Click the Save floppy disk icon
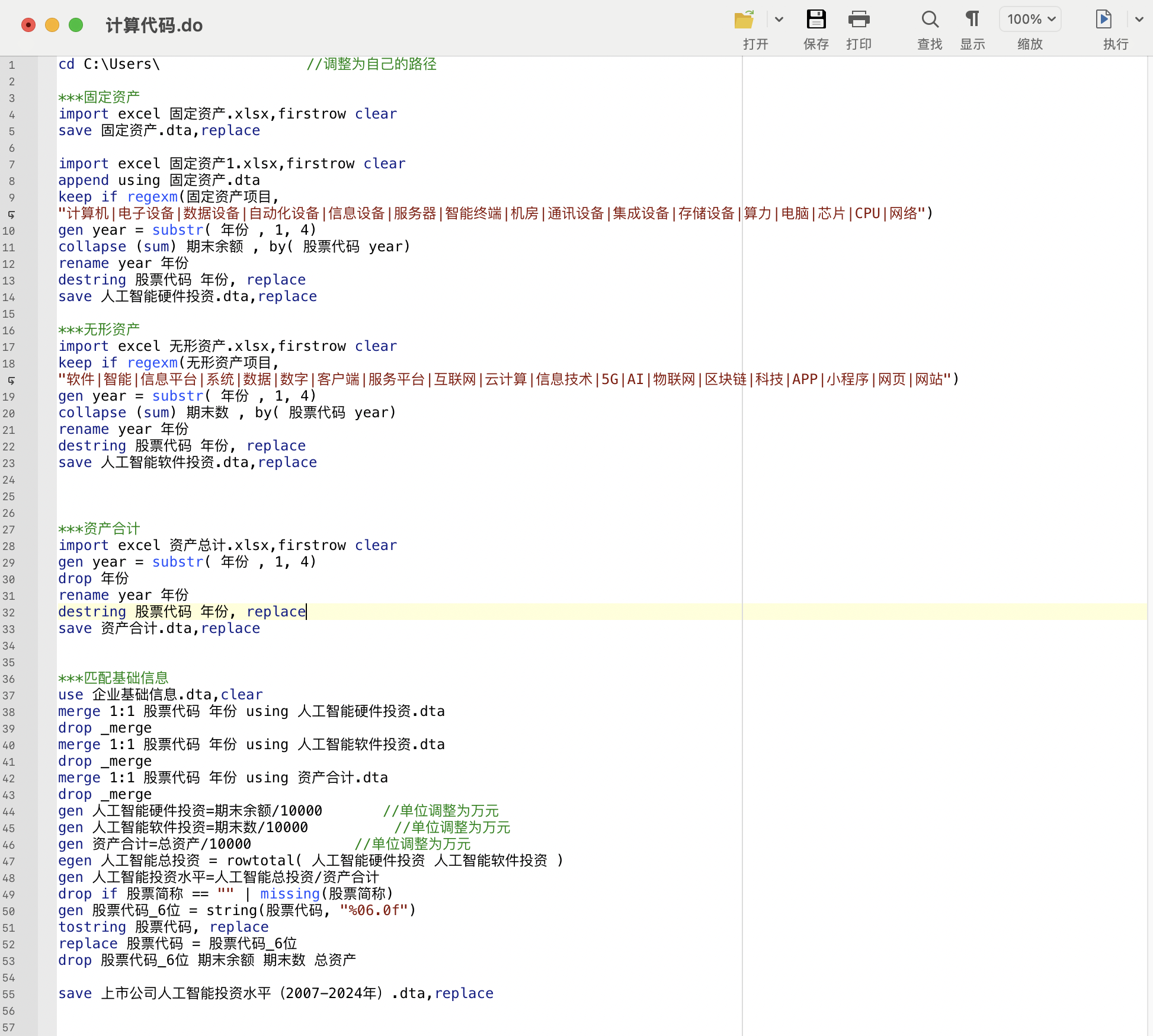 click(816, 20)
